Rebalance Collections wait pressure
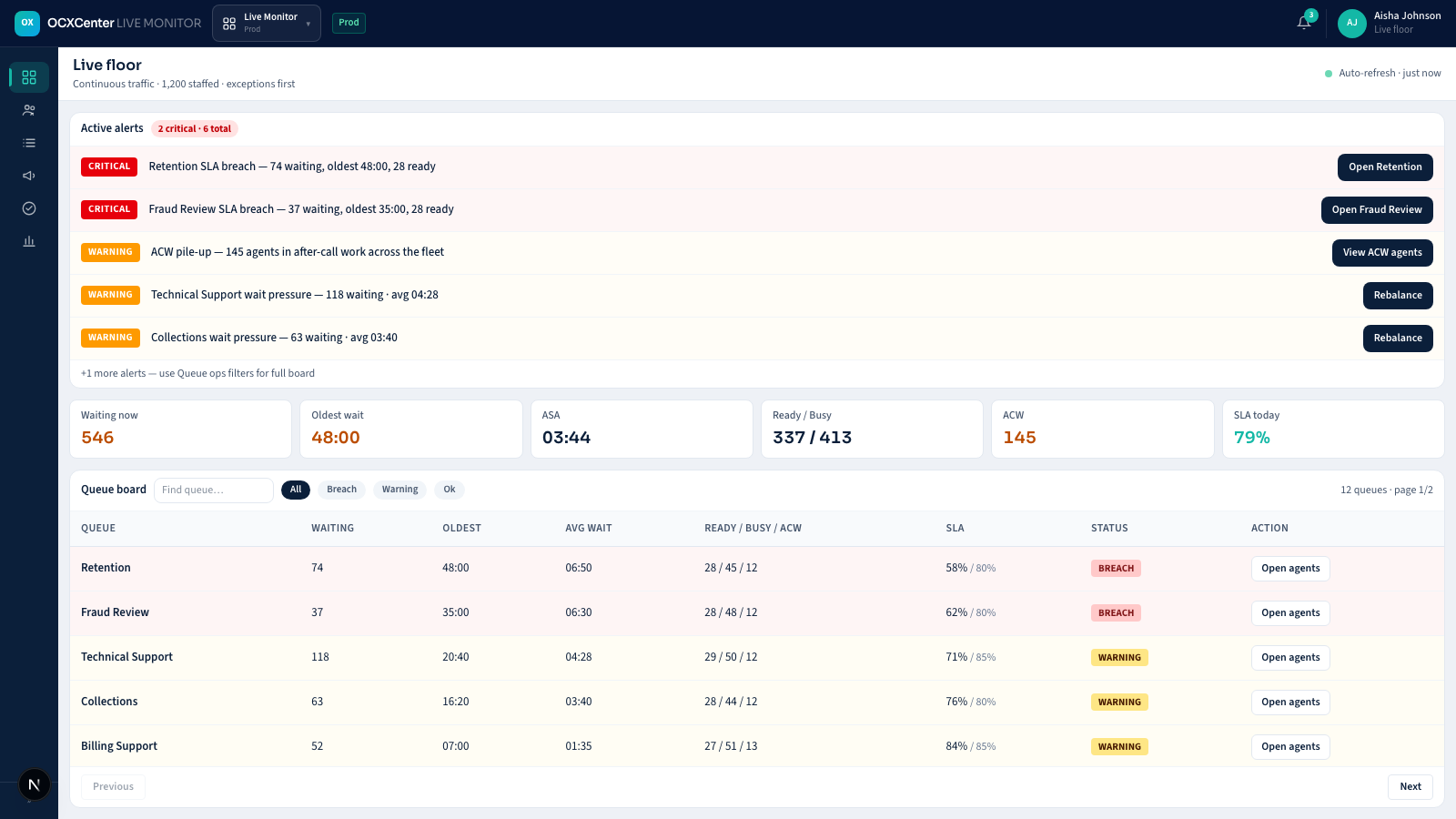This screenshot has height=819, width=1456. click(1398, 339)
